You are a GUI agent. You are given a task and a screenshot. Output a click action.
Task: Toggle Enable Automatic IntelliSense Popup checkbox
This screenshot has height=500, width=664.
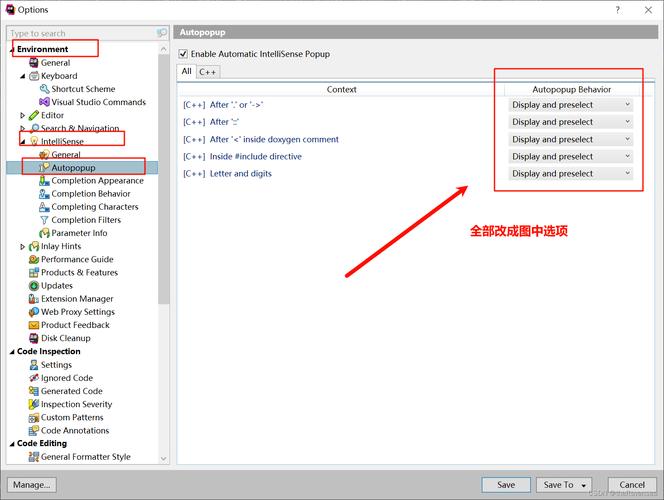183,54
